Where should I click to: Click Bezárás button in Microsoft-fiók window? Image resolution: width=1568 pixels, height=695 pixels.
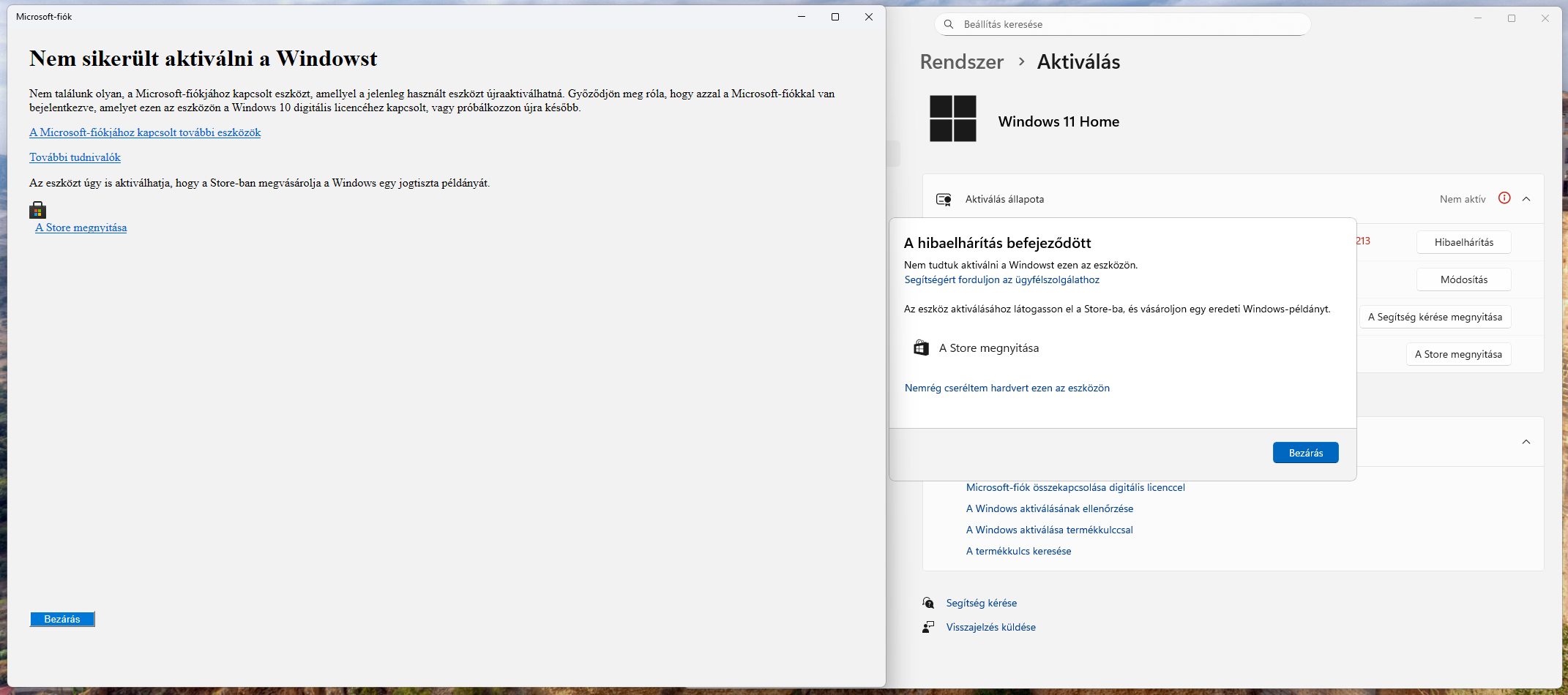point(62,619)
